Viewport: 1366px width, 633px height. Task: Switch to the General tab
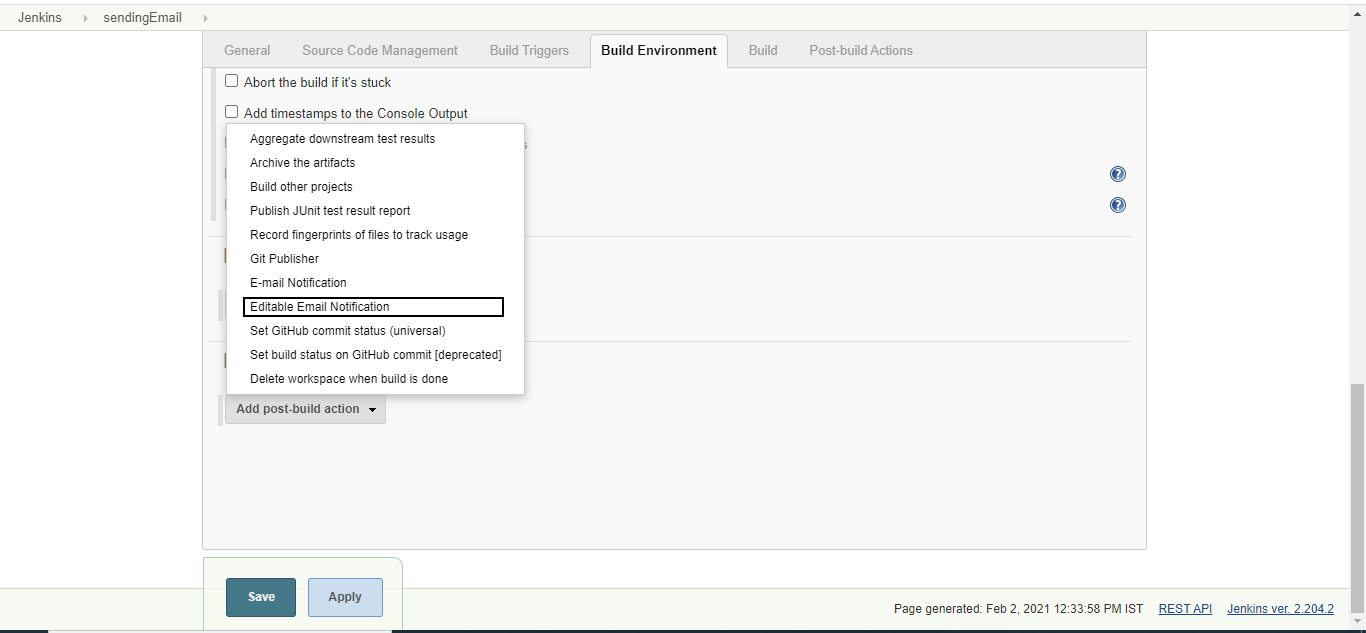coord(246,50)
